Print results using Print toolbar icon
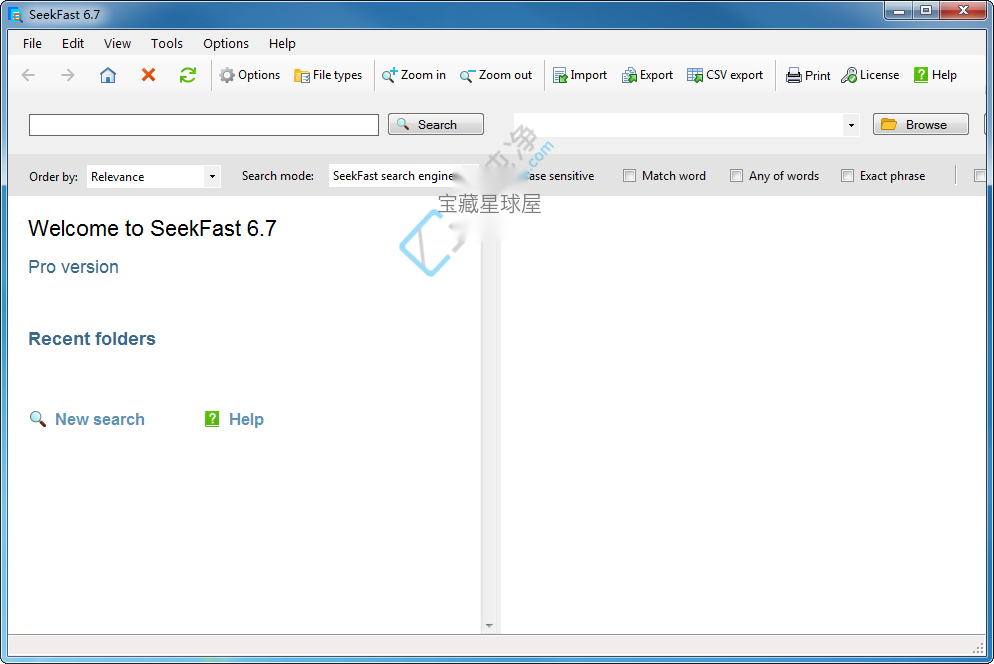 tap(808, 75)
